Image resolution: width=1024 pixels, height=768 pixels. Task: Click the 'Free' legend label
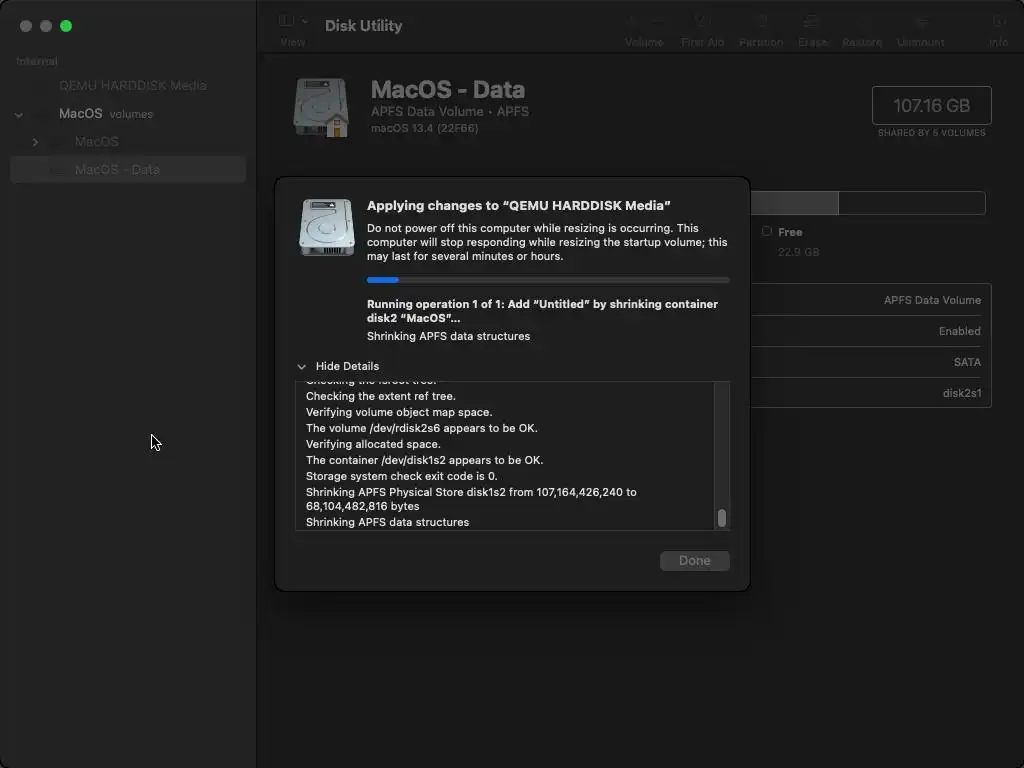(790, 232)
